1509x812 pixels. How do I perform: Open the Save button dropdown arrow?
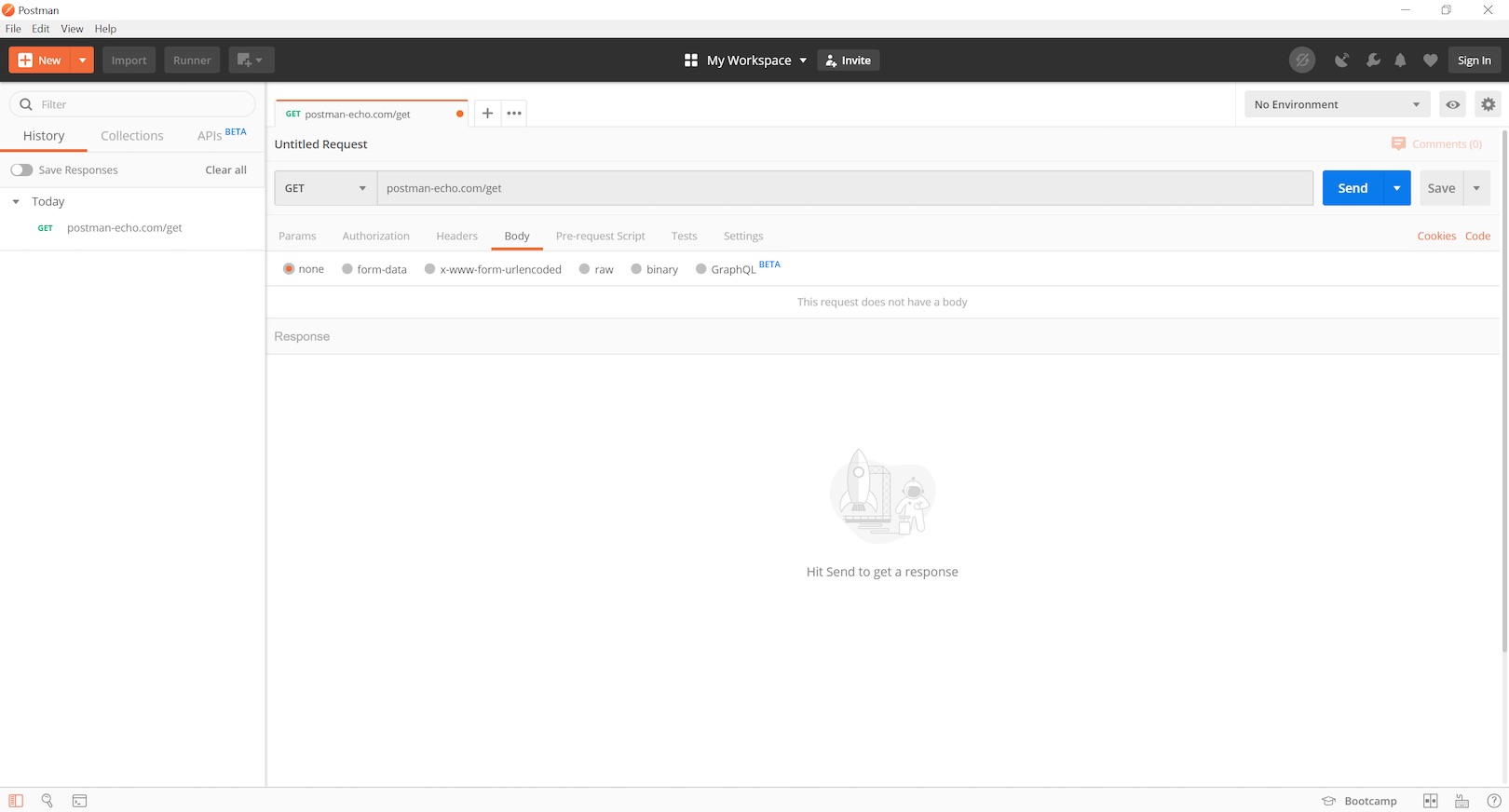(x=1476, y=188)
